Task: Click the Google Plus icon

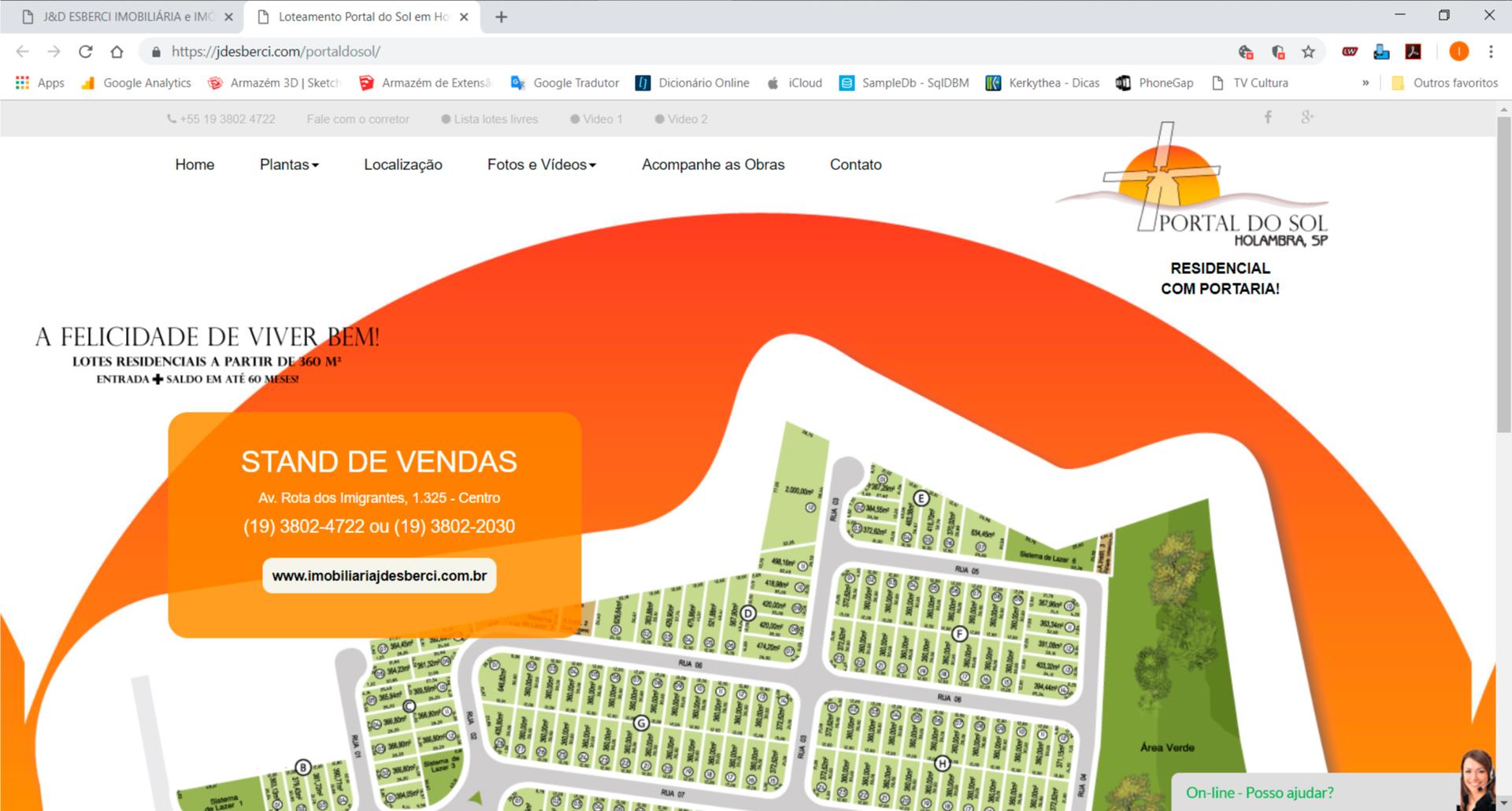Action: point(1307,117)
